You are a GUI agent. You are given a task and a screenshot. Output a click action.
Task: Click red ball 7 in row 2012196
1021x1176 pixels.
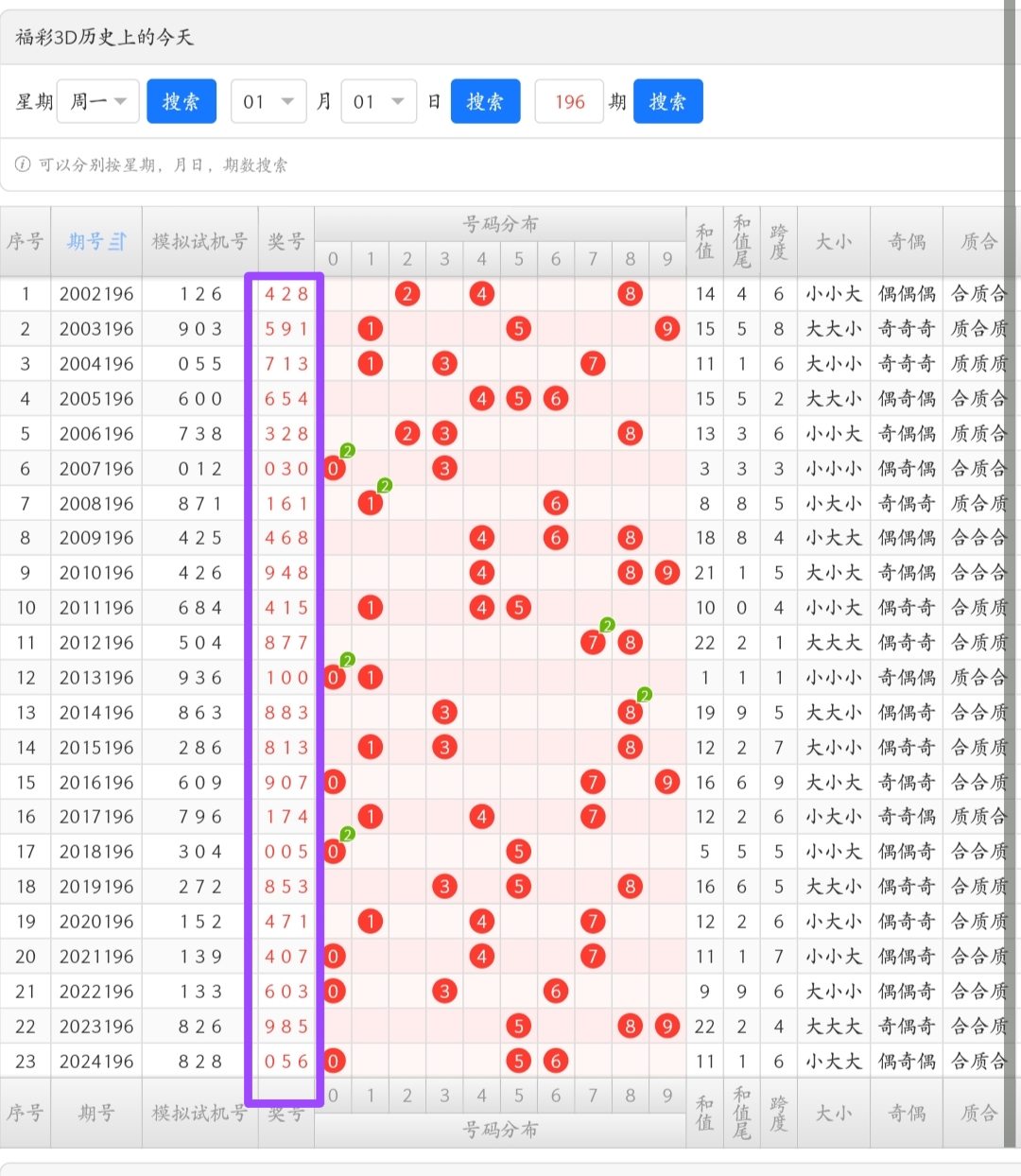(593, 643)
